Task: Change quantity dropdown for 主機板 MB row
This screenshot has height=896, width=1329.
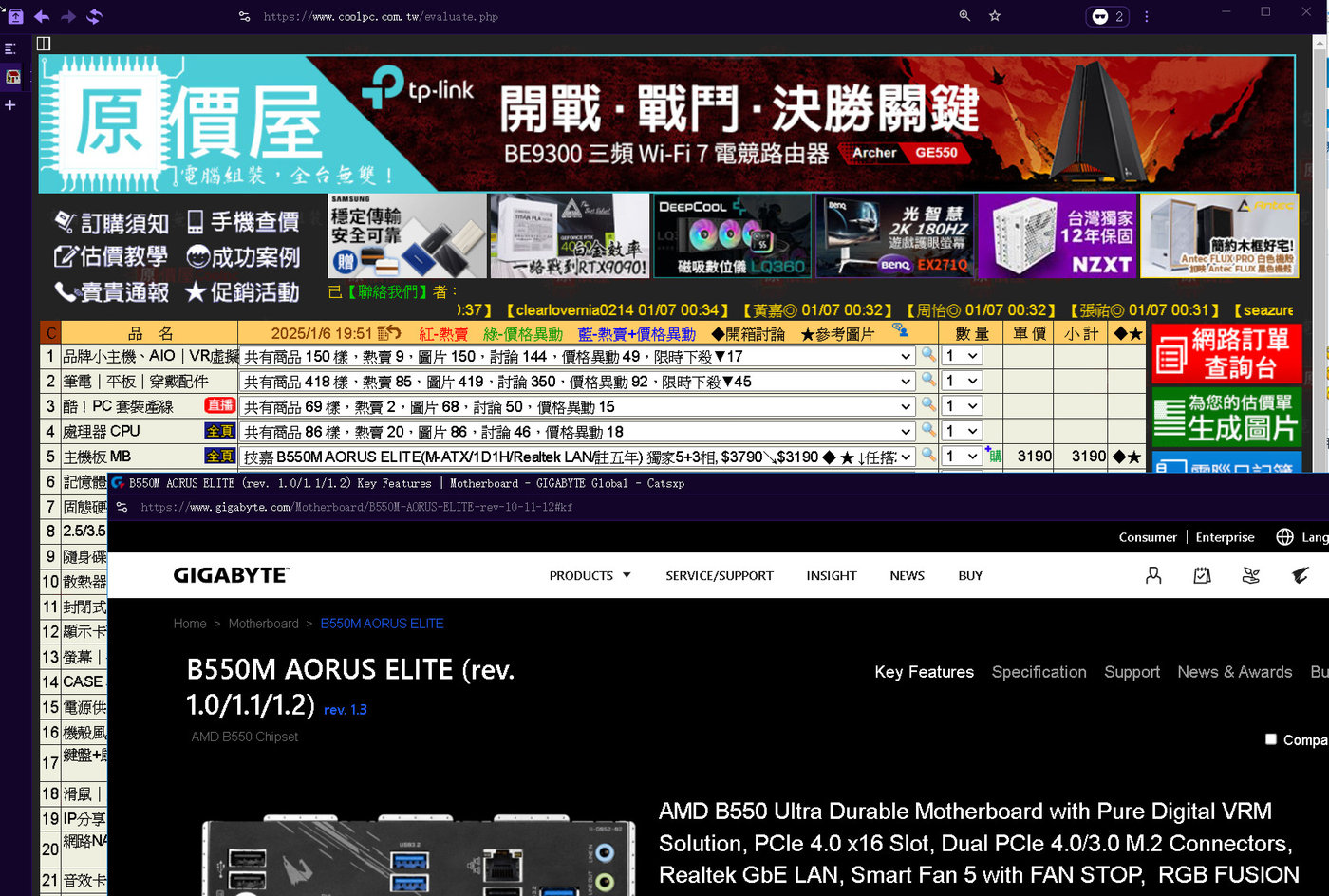Action: (962, 456)
